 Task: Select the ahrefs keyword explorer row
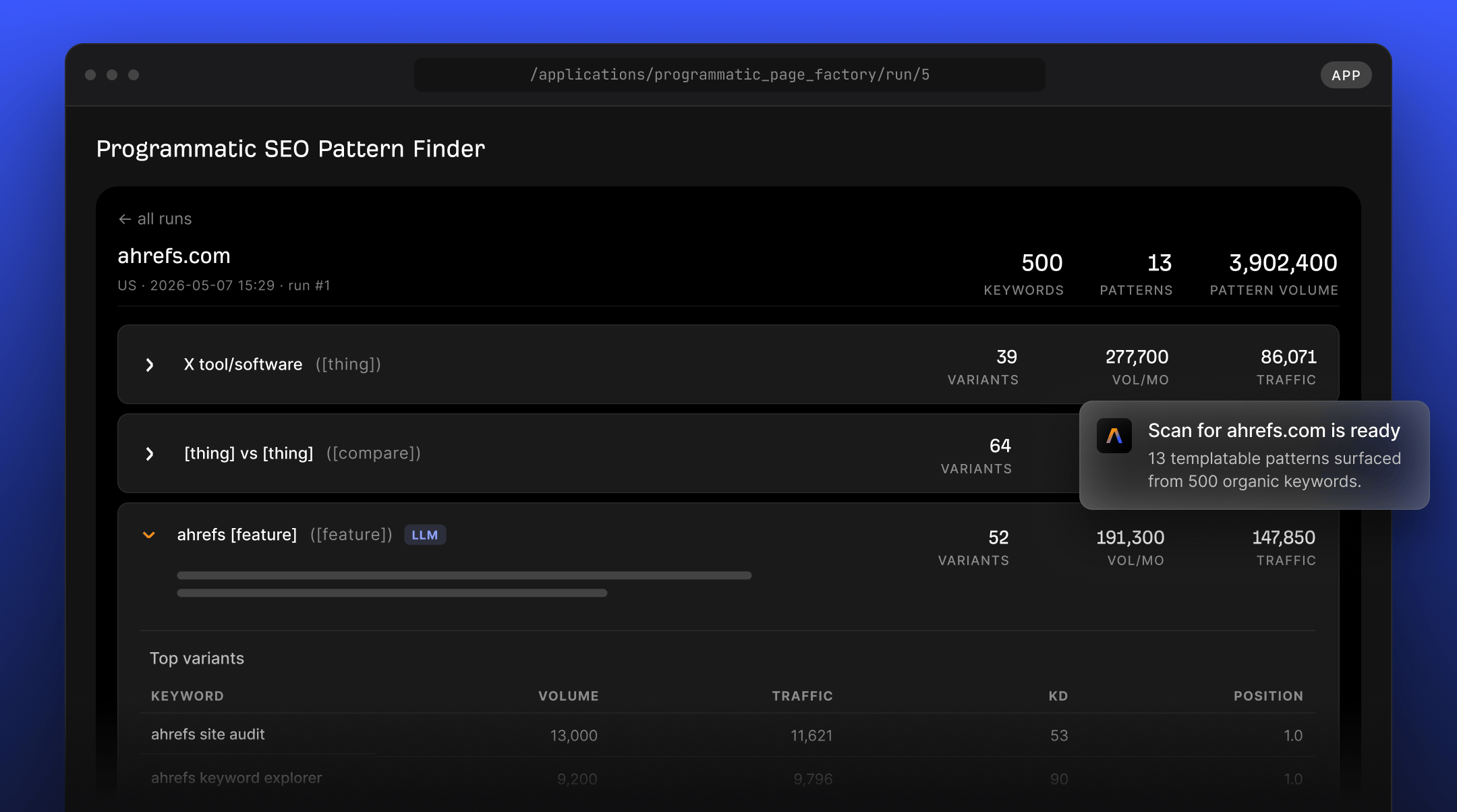tap(728, 778)
